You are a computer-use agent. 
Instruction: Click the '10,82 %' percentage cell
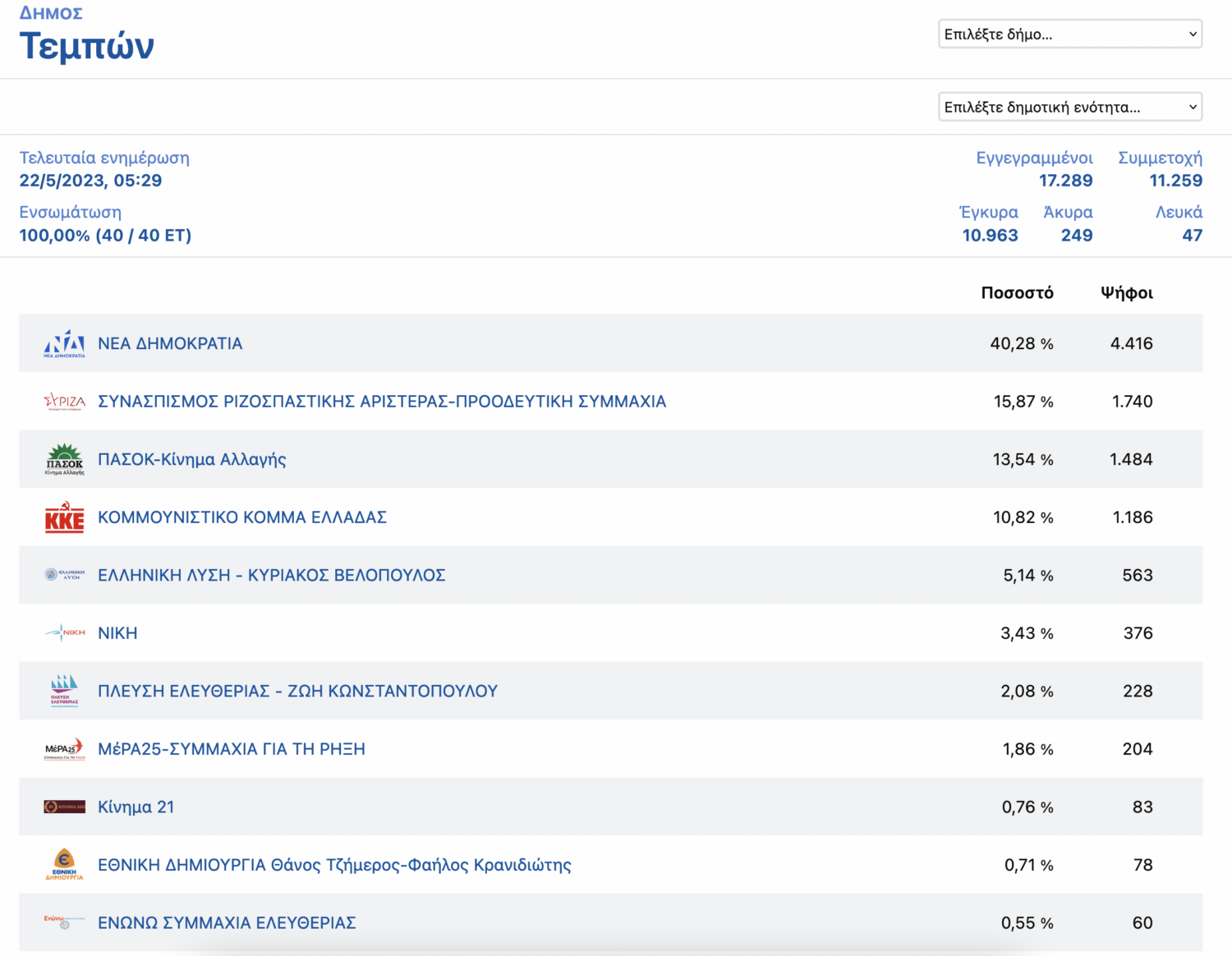[x=1023, y=517]
